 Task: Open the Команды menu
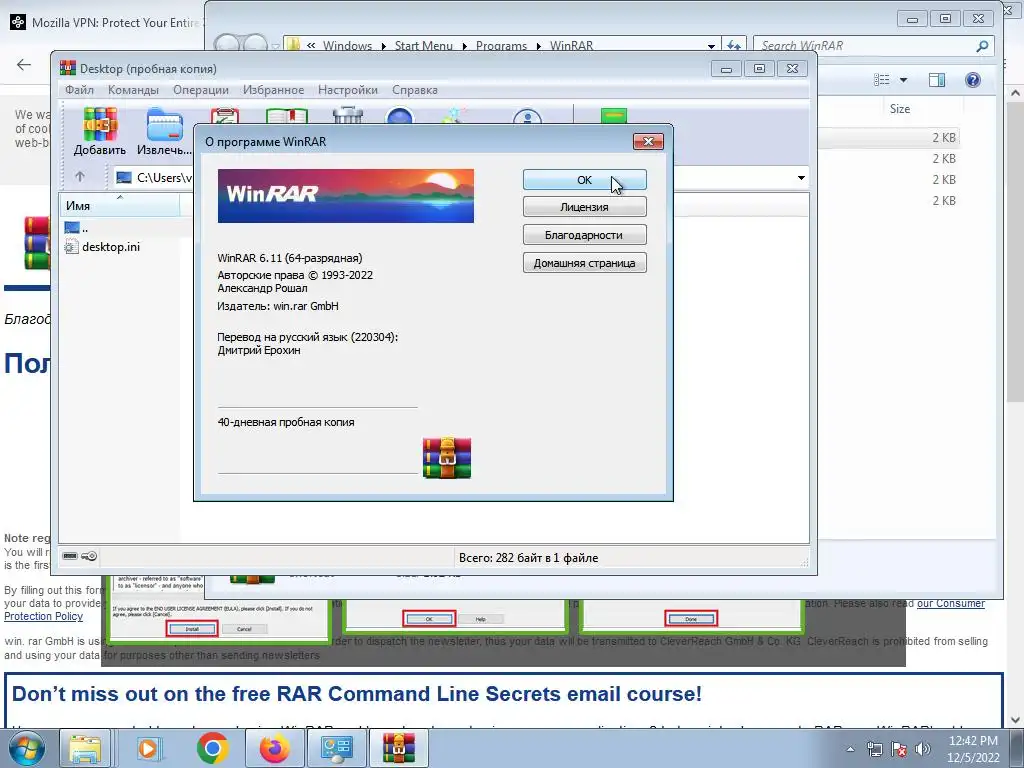pos(133,90)
